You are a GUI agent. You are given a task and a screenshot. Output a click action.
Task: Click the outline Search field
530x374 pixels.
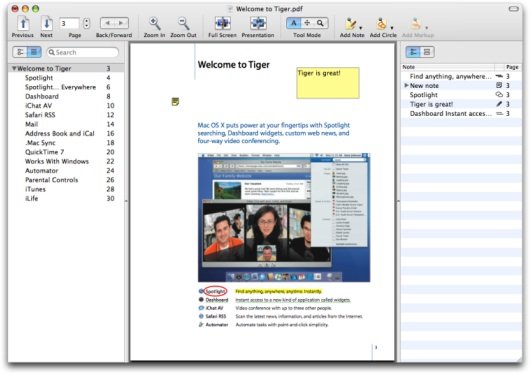(83, 52)
